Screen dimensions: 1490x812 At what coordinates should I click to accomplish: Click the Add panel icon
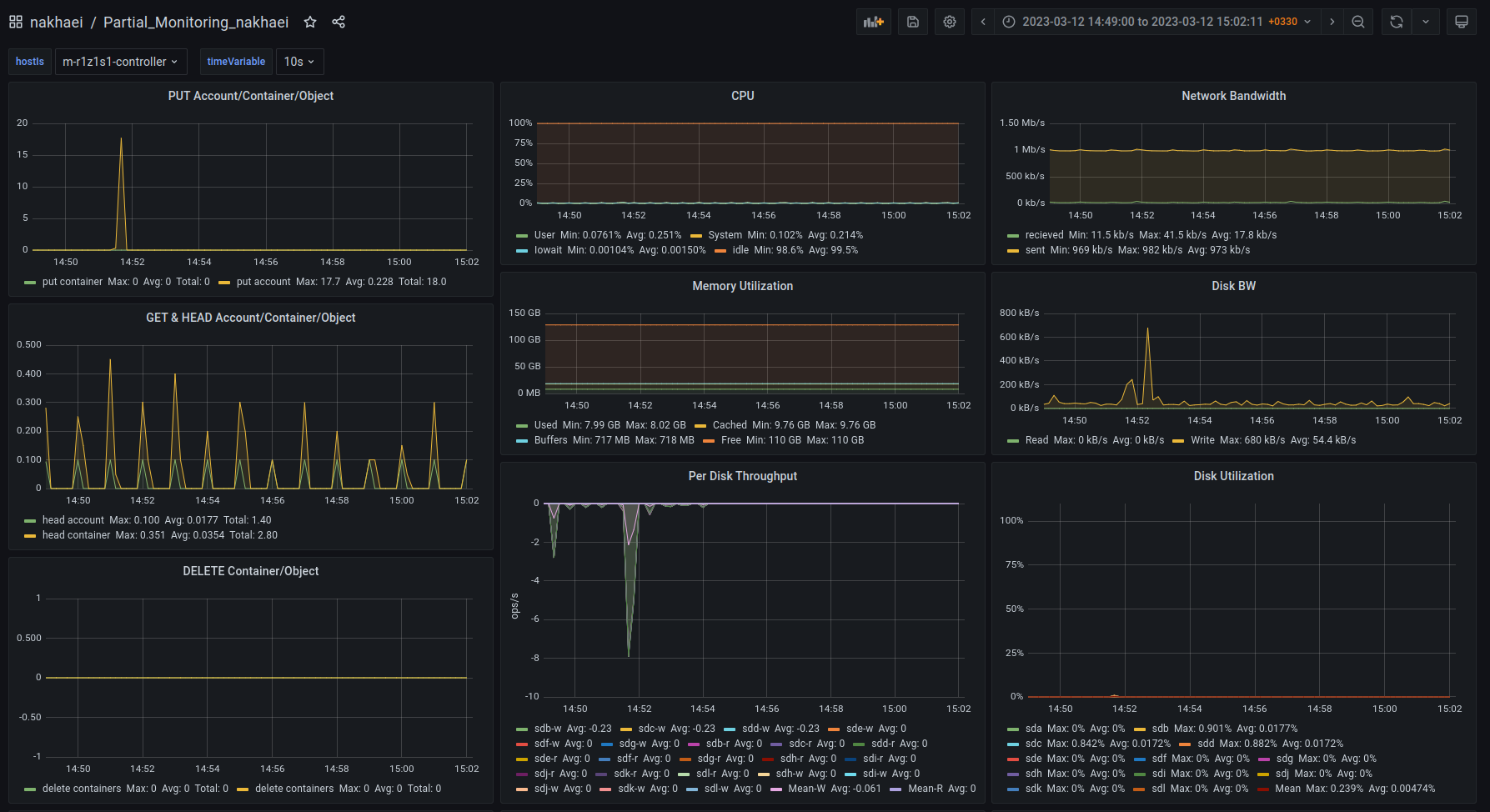[x=873, y=22]
